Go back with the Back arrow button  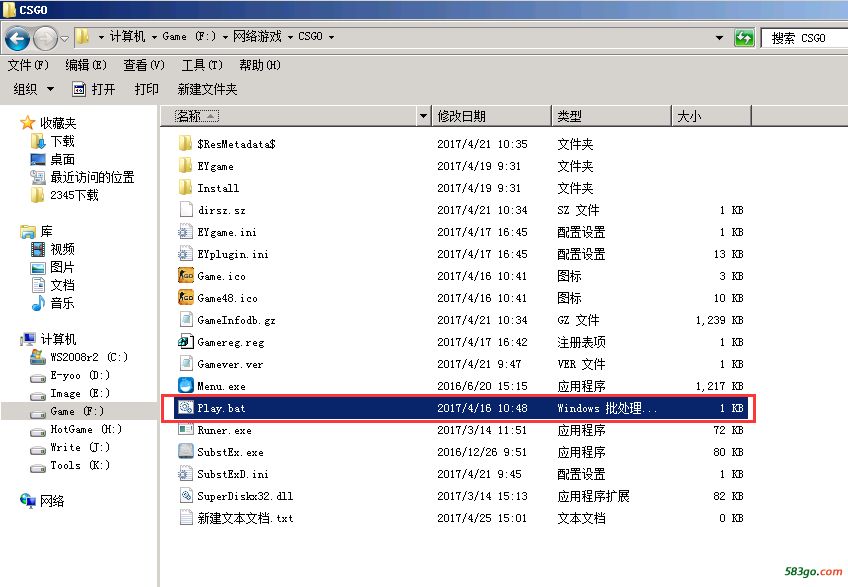17,38
